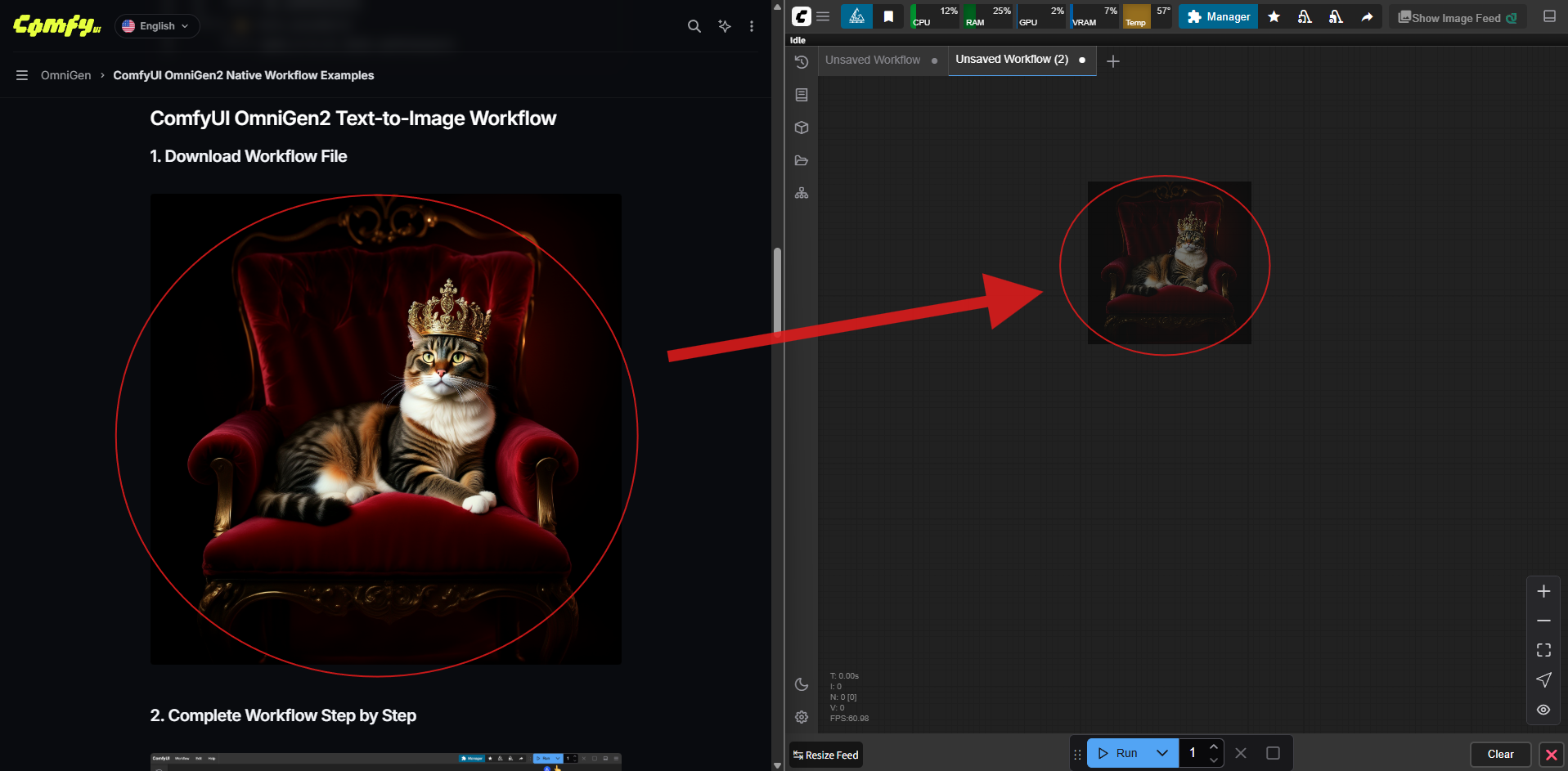Open the docs three-dot more menu
This screenshot has height=771, width=1568.
(x=752, y=26)
